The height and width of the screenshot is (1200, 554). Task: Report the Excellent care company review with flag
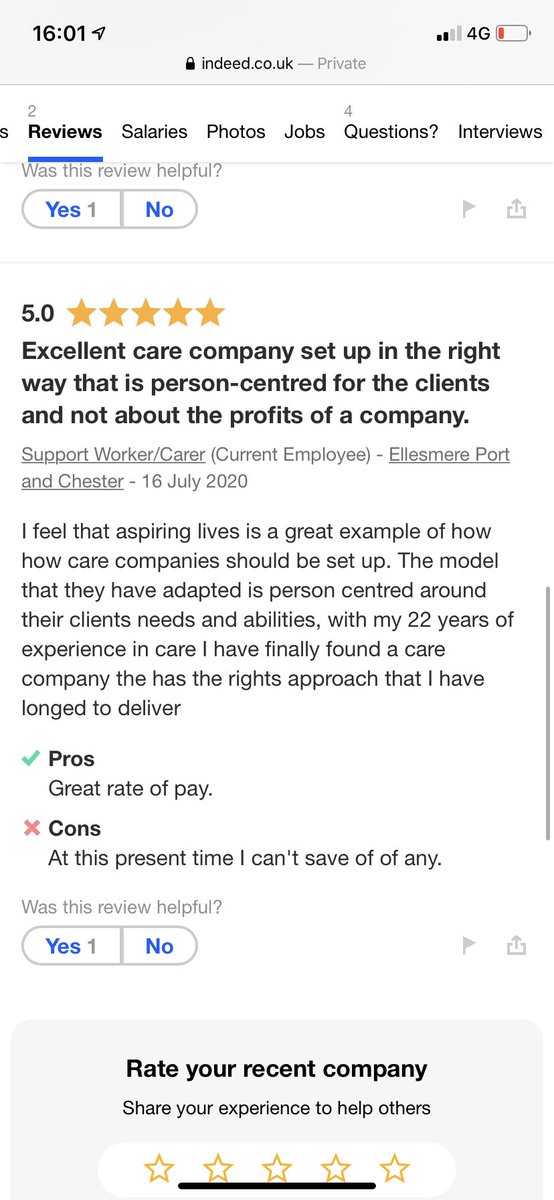pos(469,945)
